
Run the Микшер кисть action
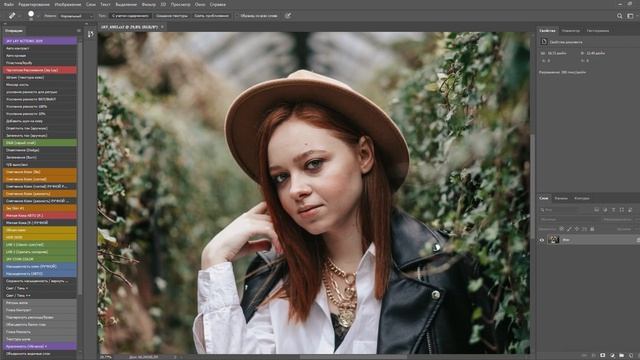(40, 84)
